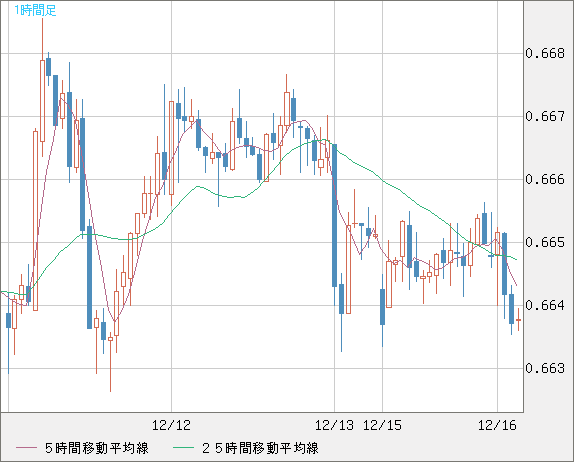Viewport: 574px width, 462px height.
Task: Click the green 25-hour average legend line
Action: coord(183,448)
